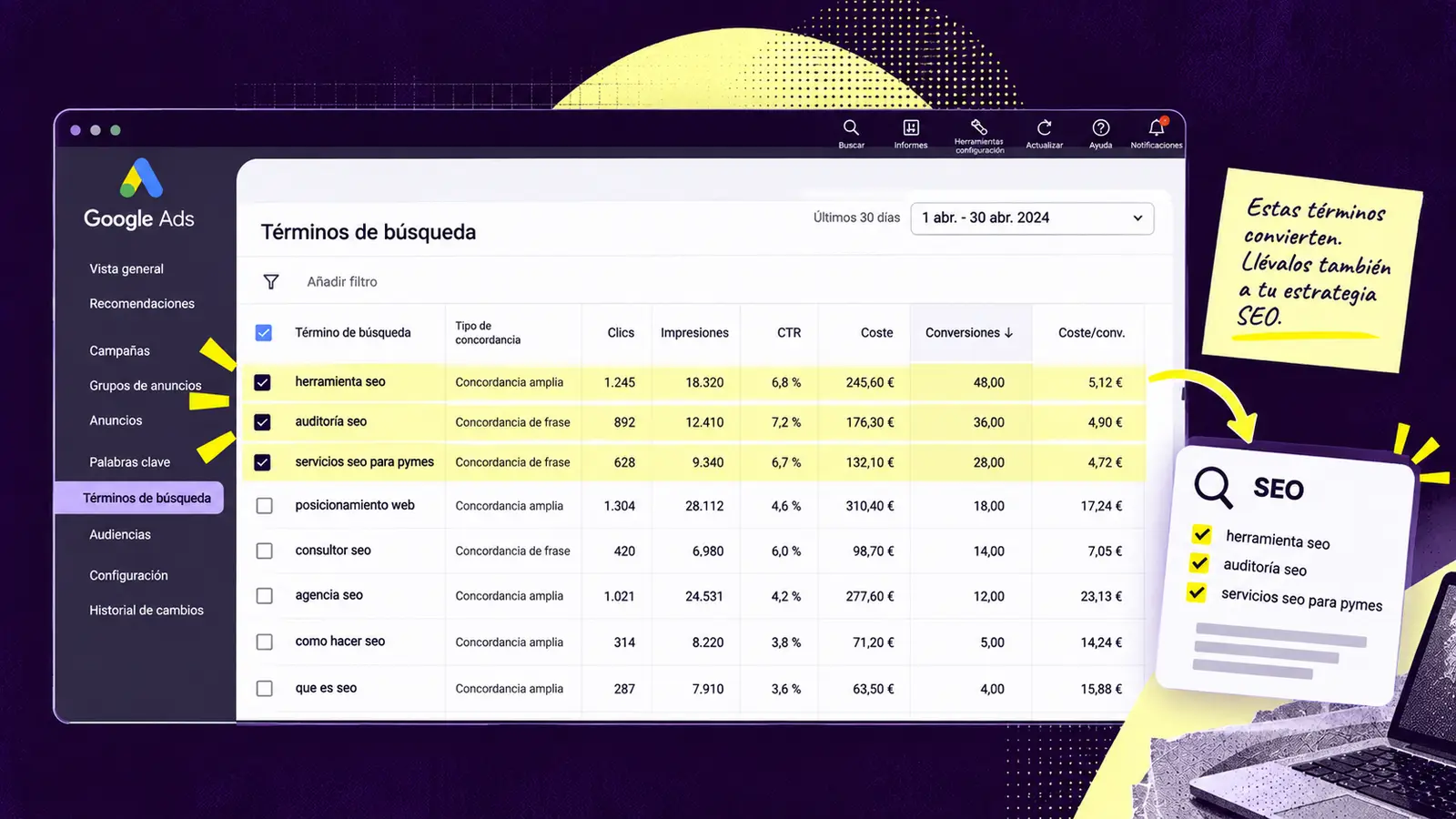Open Grupos de anuncios
The image size is (1456, 819).
(x=146, y=386)
